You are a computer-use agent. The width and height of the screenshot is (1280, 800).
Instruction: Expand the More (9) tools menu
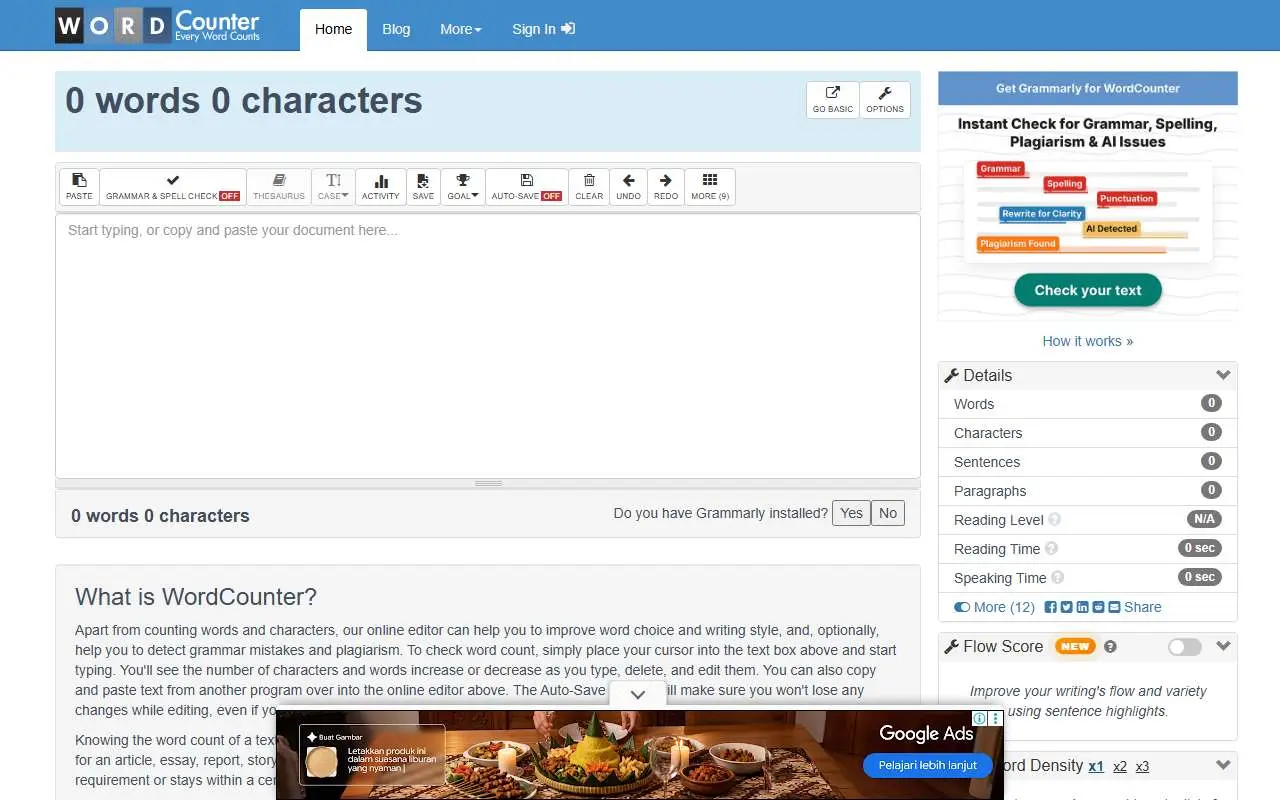click(x=710, y=187)
